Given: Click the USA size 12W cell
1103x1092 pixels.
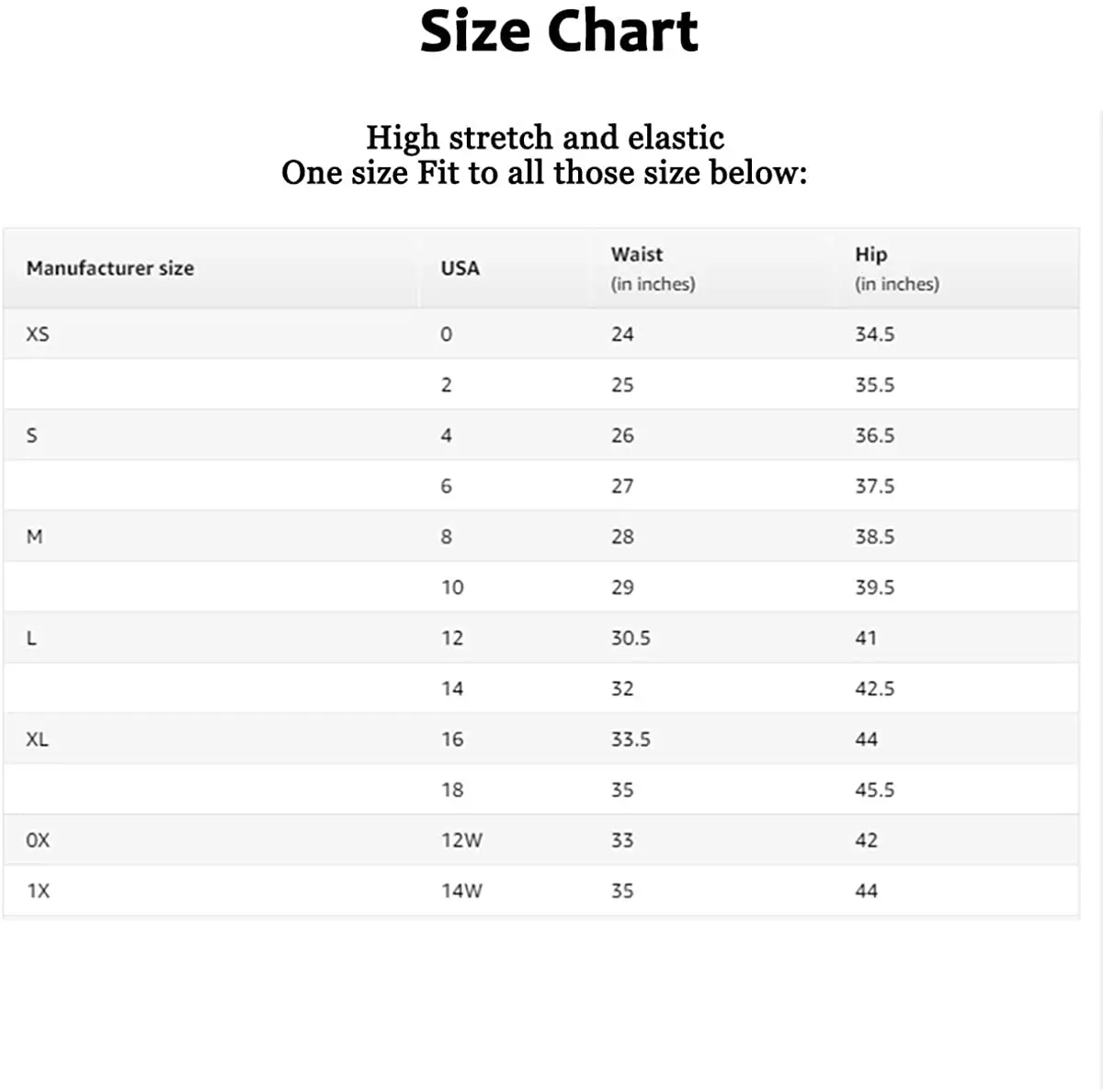Looking at the screenshot, I should pyautogui.click(x=461, y=840).
